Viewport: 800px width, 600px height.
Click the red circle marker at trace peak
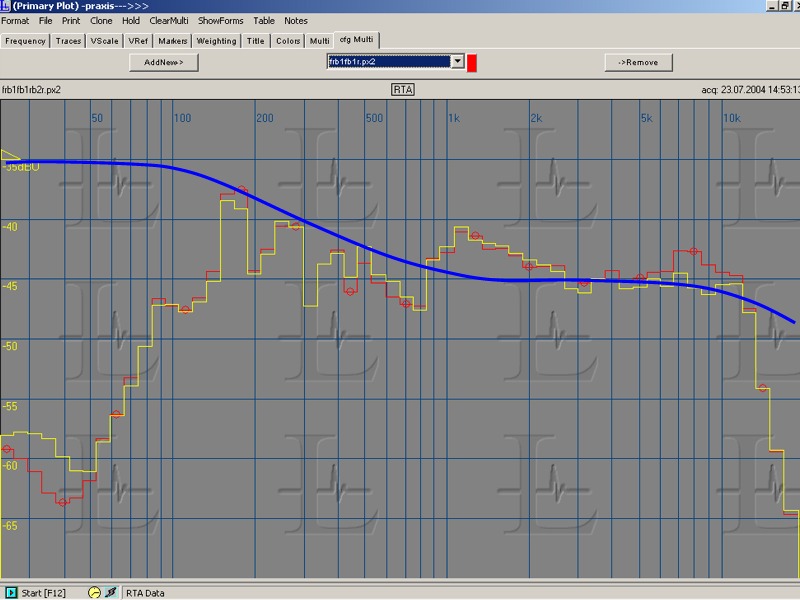point(240,189)
